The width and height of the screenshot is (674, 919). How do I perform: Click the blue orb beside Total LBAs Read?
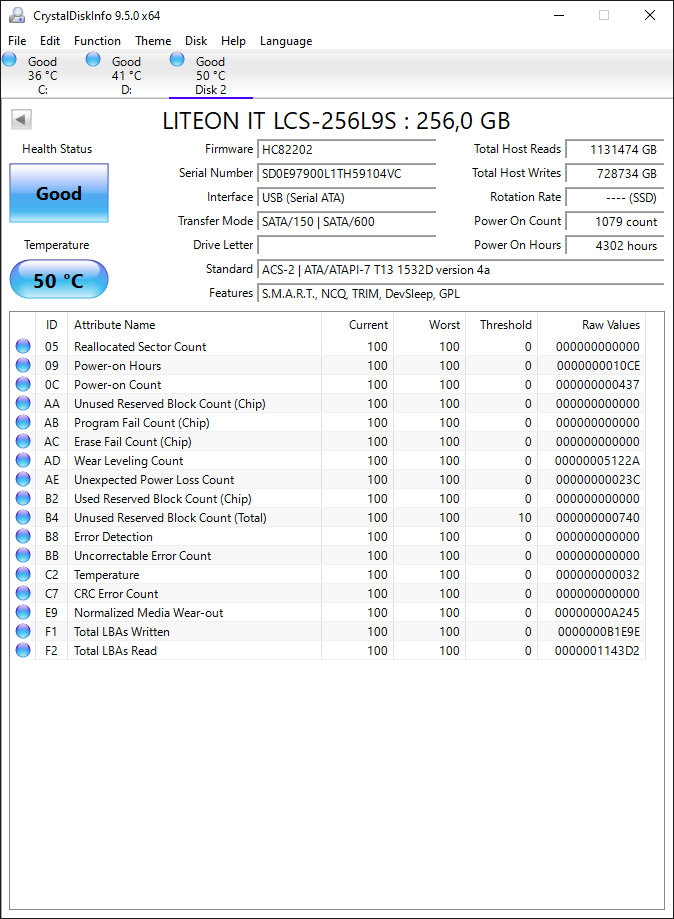(23, 650)
